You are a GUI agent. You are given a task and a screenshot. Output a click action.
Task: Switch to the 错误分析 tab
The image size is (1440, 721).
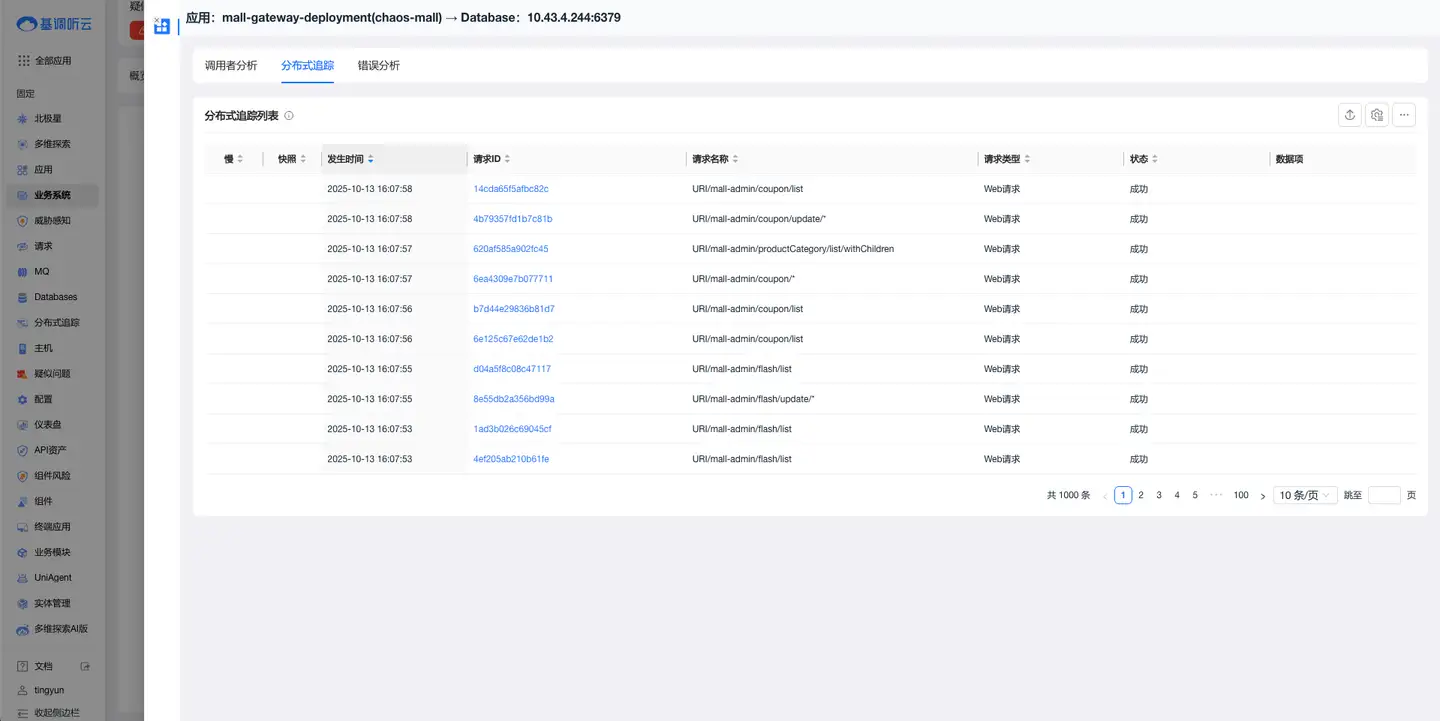point(379,65)
